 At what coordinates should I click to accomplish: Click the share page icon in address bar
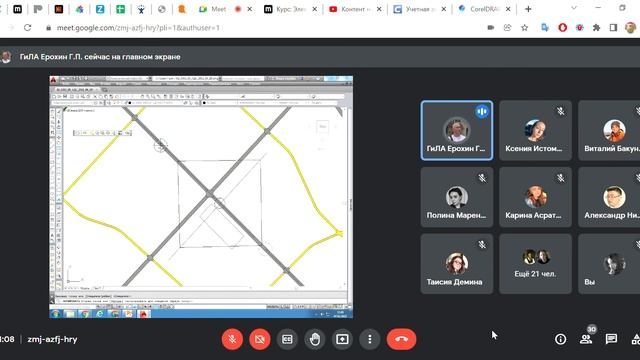tap(507, 28)
